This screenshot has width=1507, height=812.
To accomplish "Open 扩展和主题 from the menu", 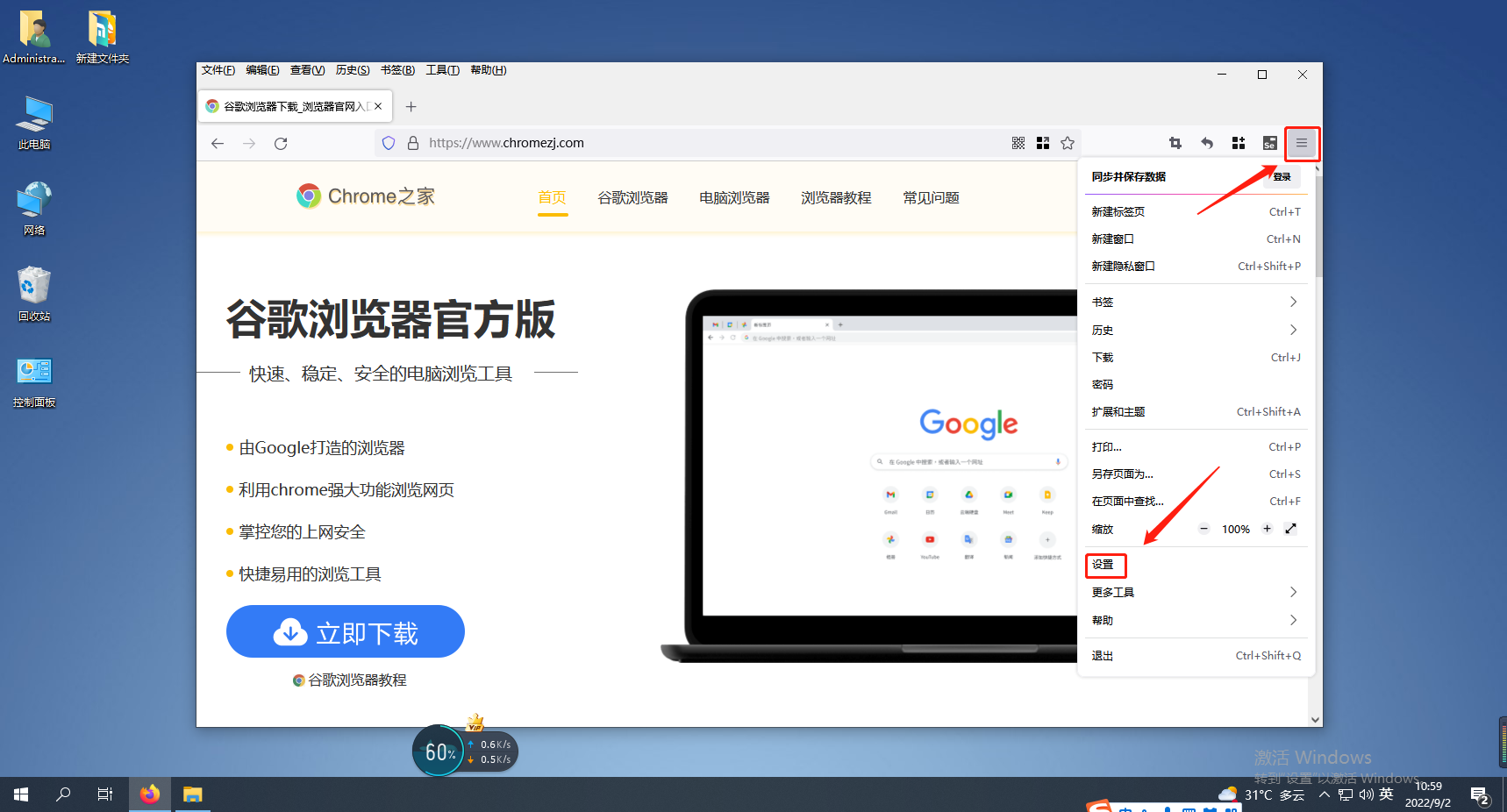I will coord(1195,411).
